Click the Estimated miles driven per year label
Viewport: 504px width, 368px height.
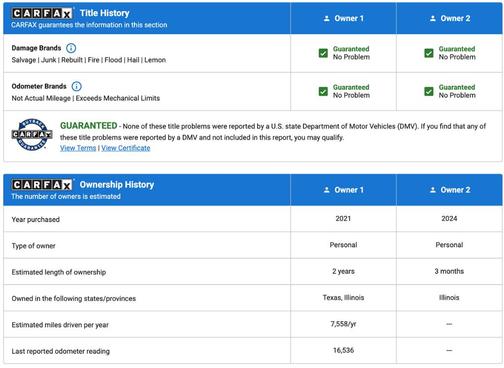point(60,325)
